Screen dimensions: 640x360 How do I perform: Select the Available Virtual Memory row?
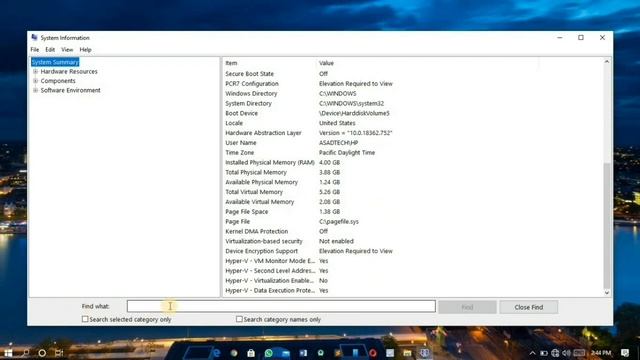click(413, 202)
